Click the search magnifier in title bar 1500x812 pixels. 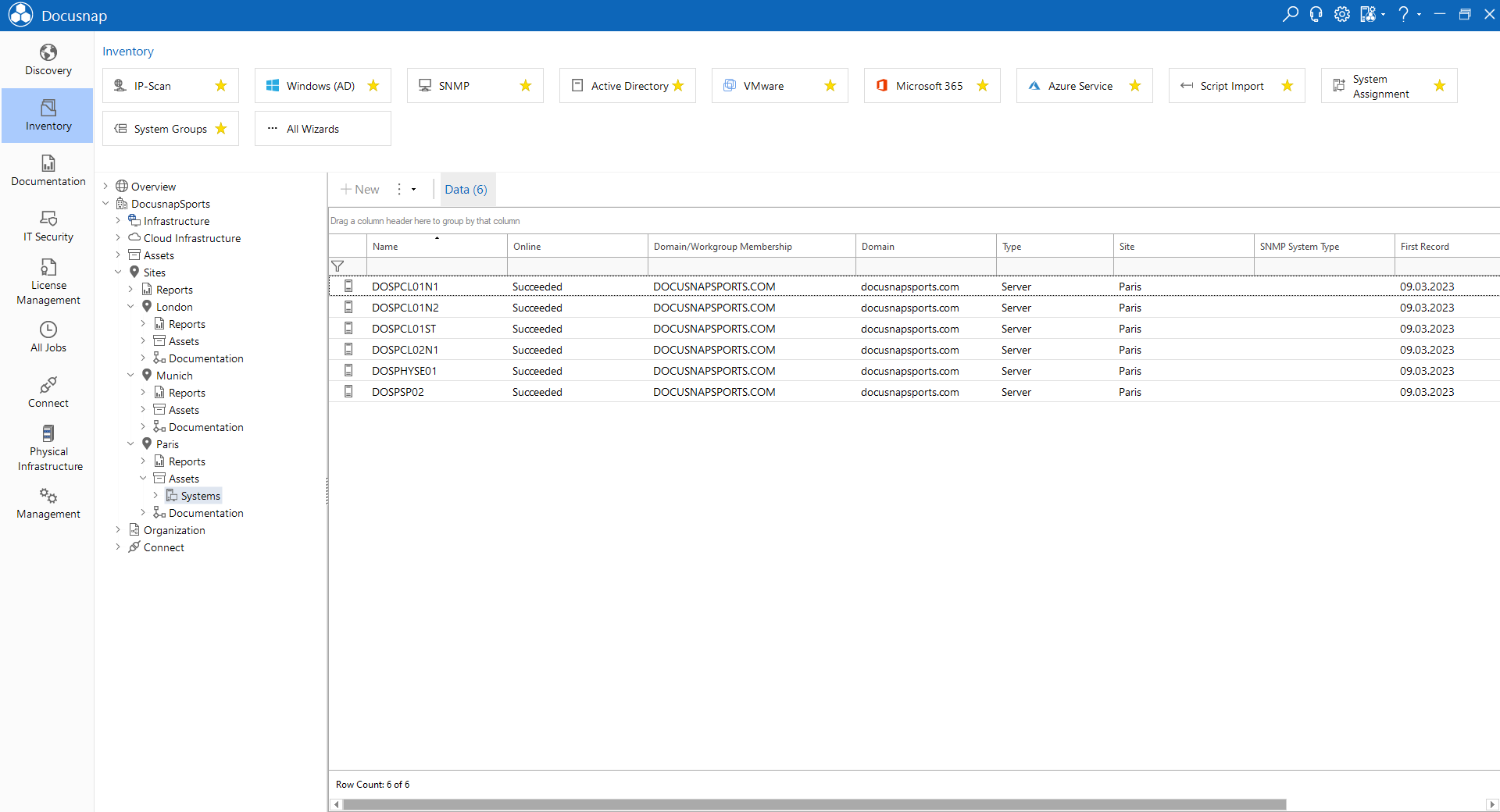pos(1291,15)
